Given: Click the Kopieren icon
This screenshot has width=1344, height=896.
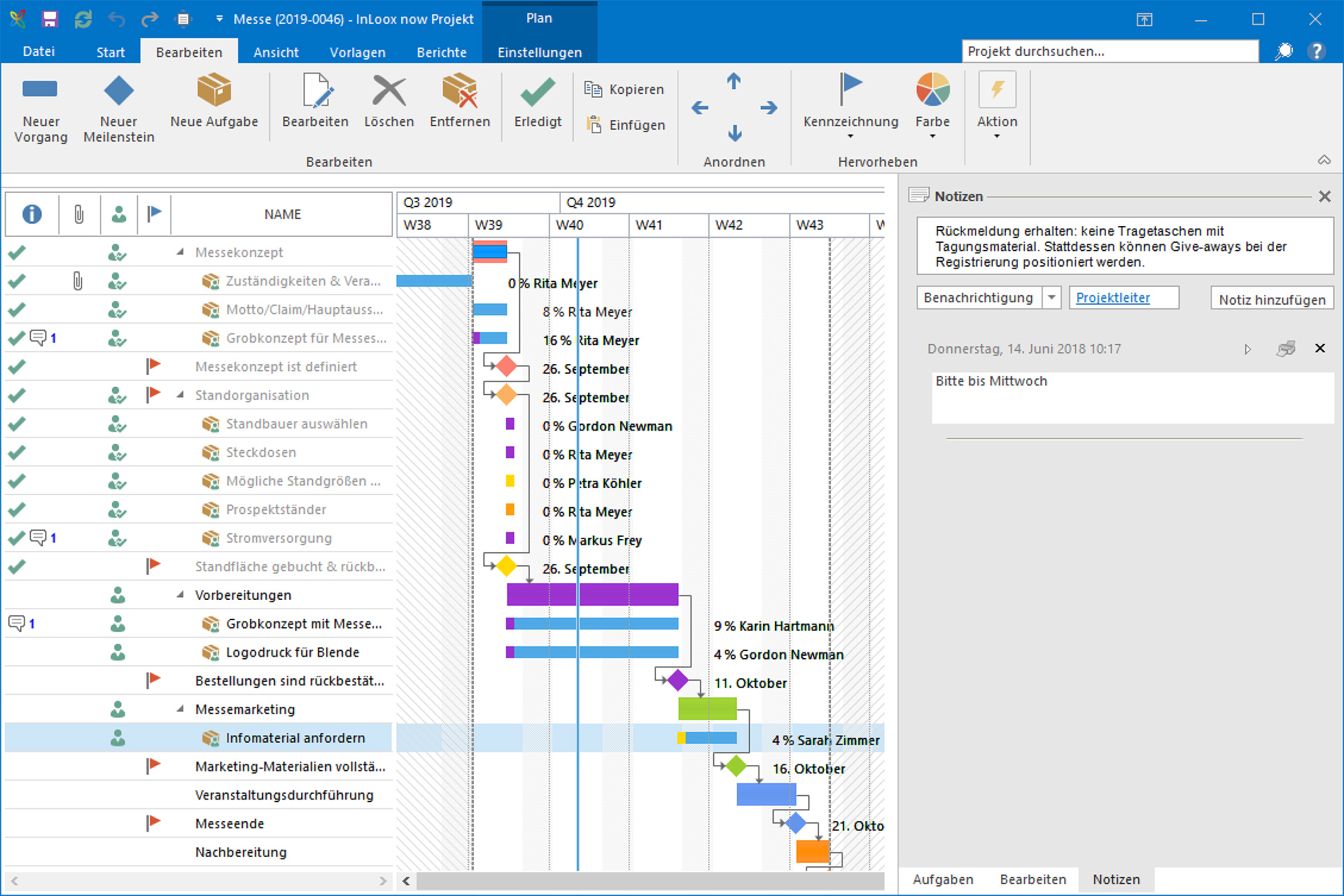Looking at the screenshot, I should tap(593, 89).
